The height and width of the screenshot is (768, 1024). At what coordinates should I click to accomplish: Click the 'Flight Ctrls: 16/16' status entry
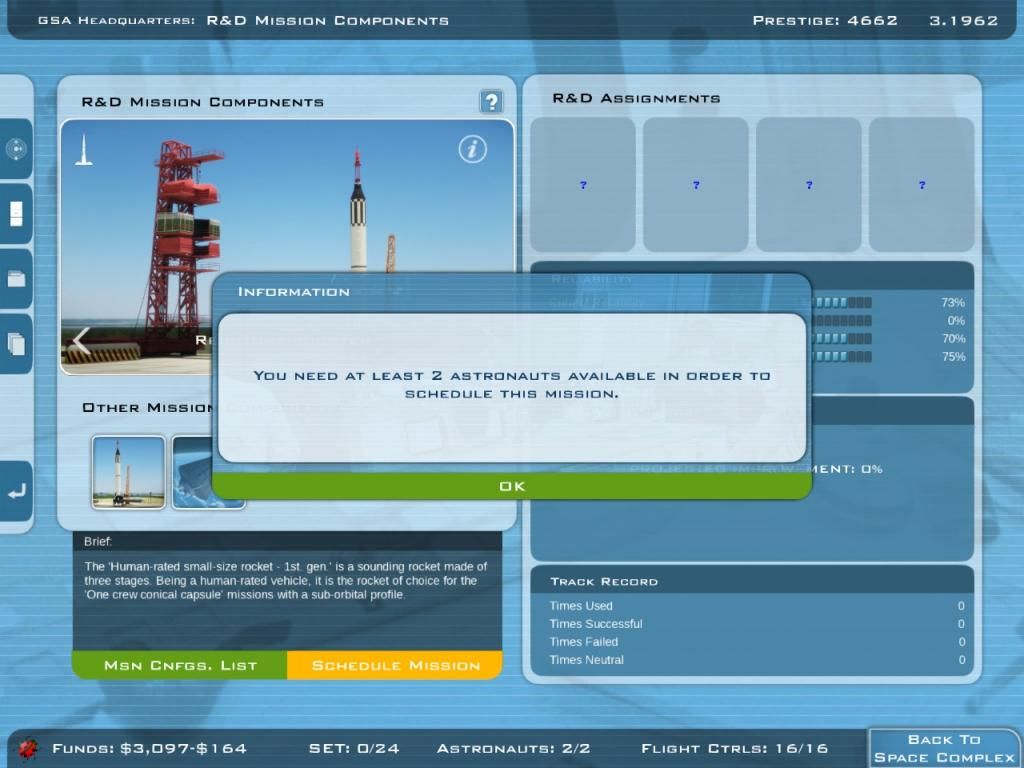point(735,748)
